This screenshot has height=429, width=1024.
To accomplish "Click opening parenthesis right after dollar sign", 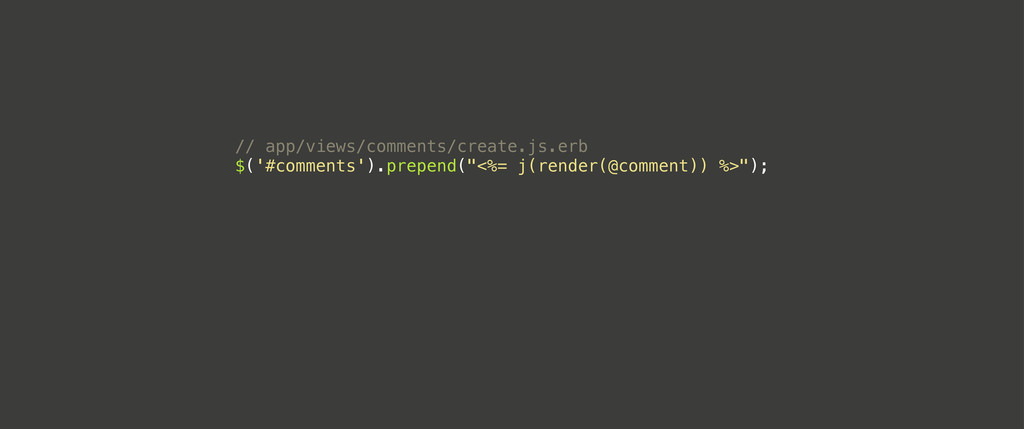I will 250,166.
